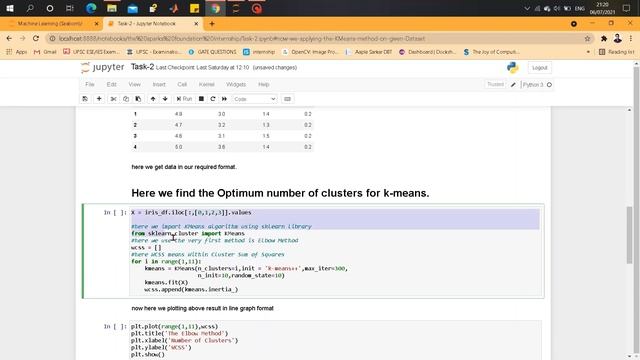Paste cells below
Viewport: 640px width, 360px height.
138,99
